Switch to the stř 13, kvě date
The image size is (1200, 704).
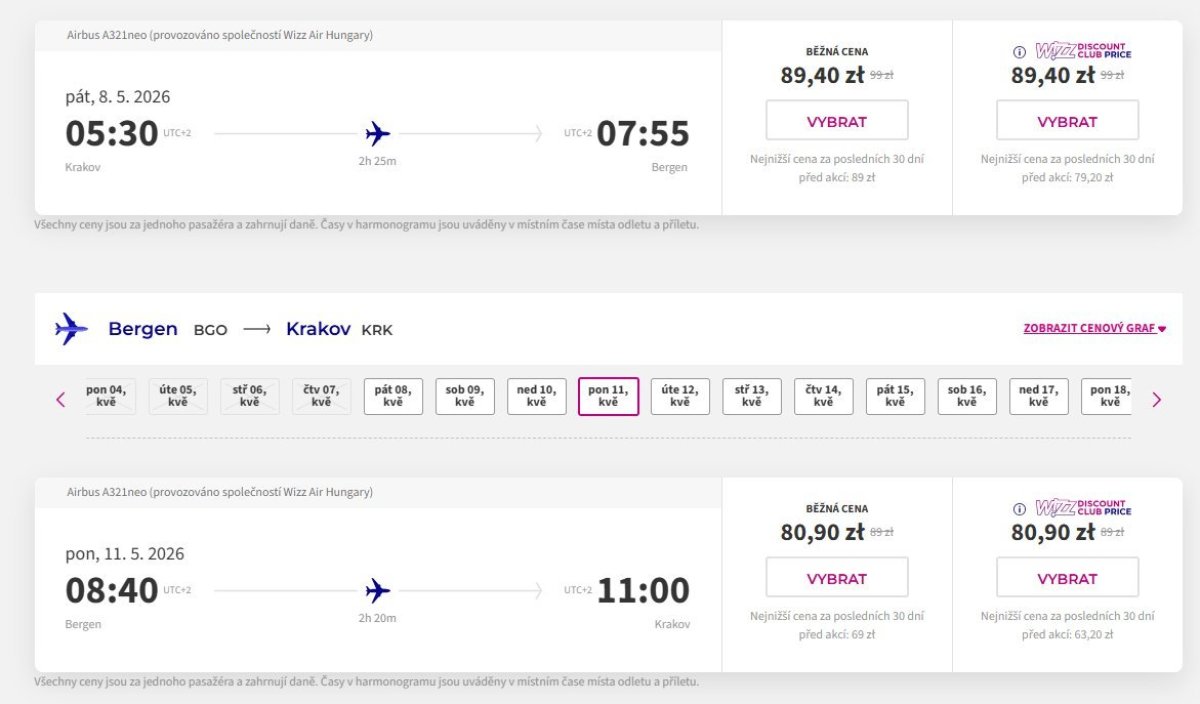coord(752,396)
